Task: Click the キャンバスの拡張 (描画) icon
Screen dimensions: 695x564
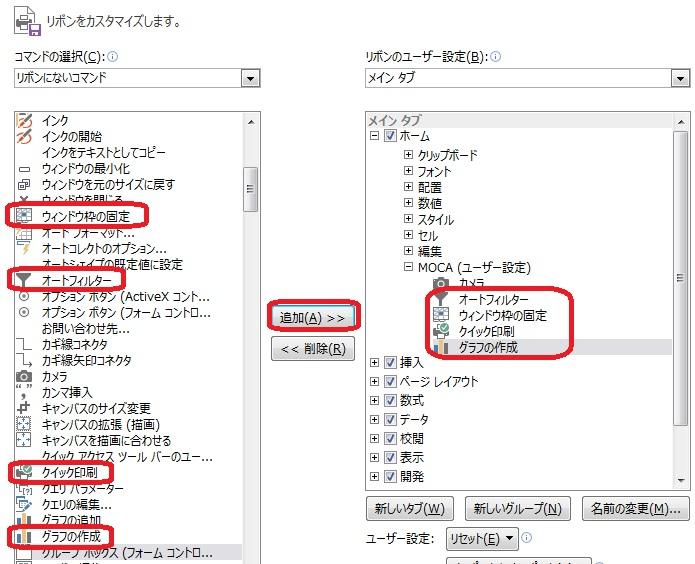Action: coord(24,424)
